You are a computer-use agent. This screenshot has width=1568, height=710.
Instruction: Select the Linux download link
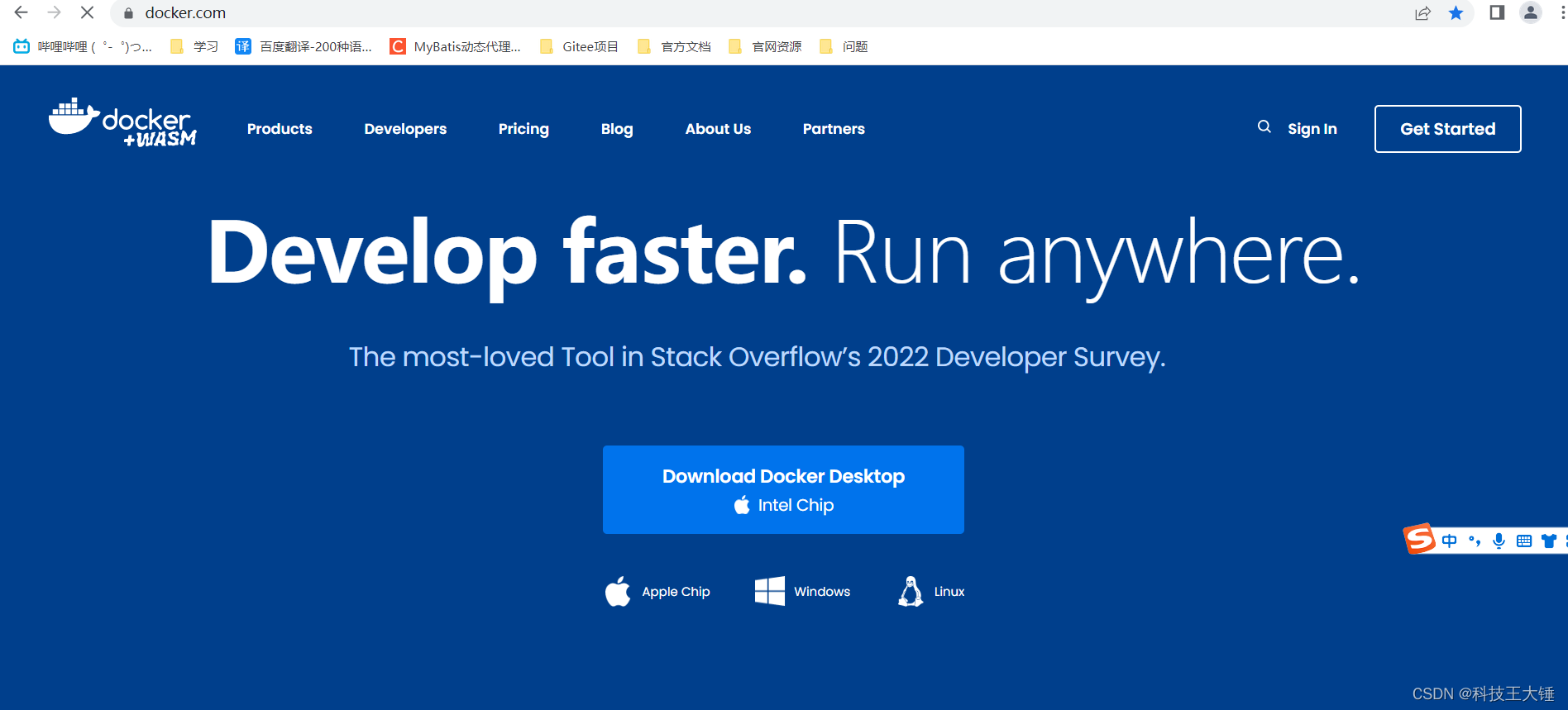pyautogui.click(x=931, y=591)
